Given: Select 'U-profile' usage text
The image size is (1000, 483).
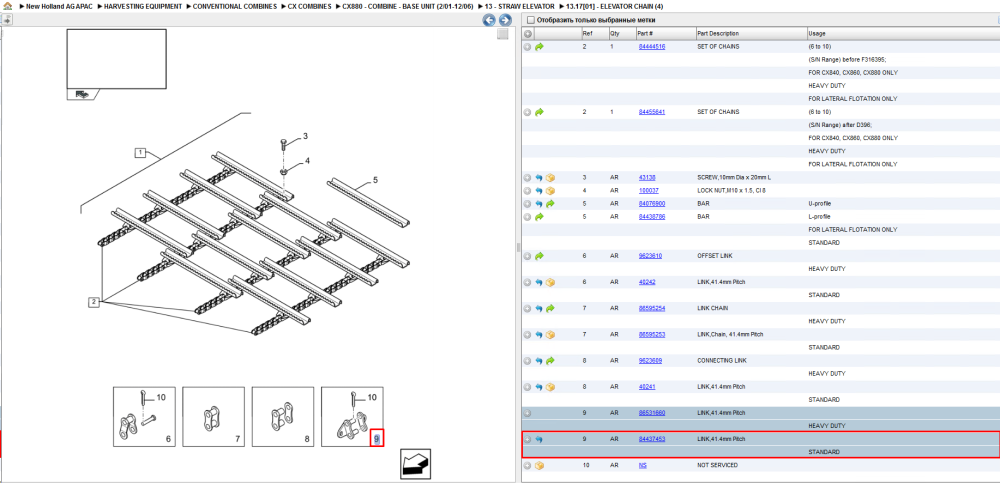Looking at the screenshot, I should point(820,204).
